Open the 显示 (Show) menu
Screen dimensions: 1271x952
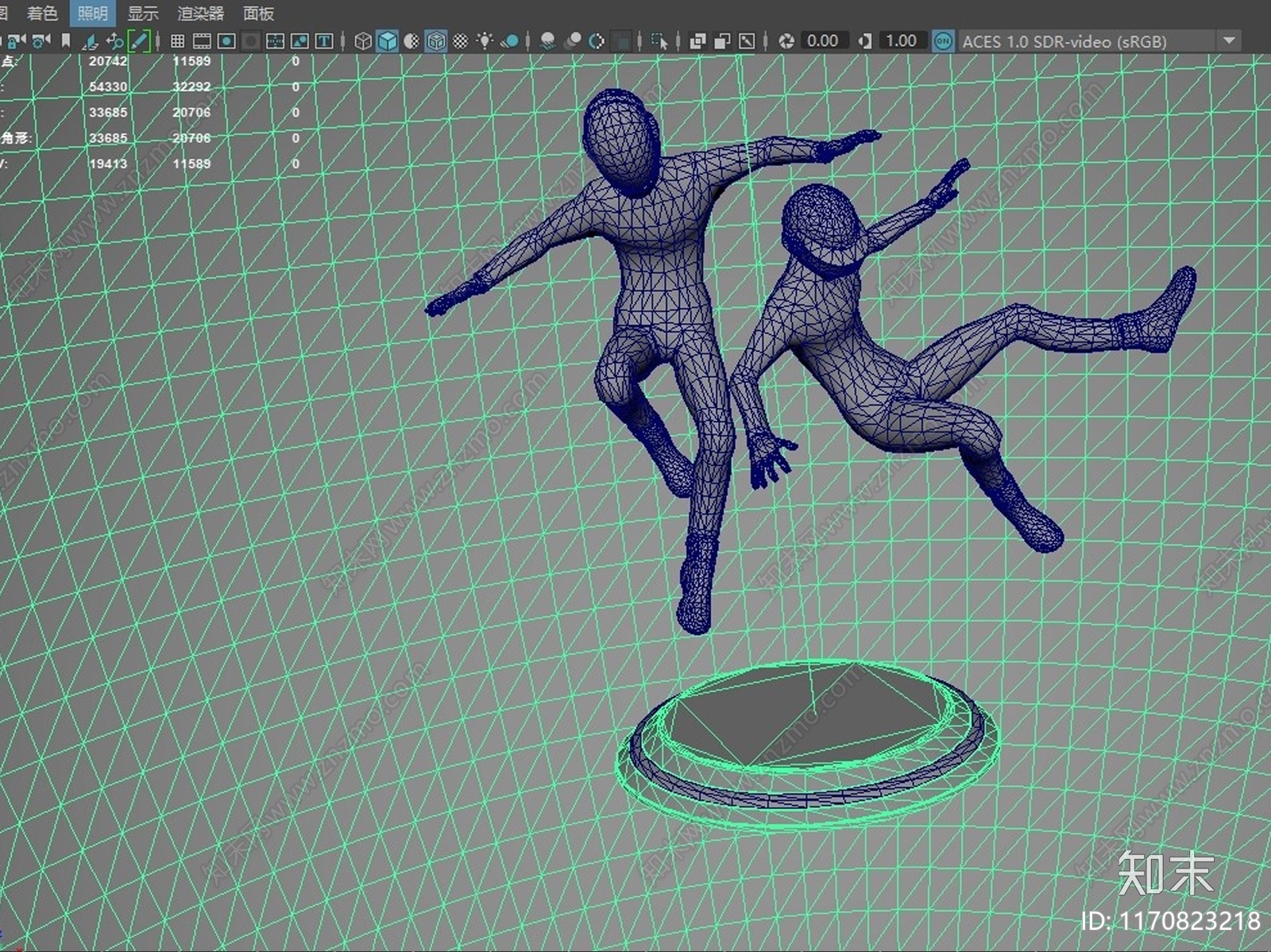[x=143, y=13]
